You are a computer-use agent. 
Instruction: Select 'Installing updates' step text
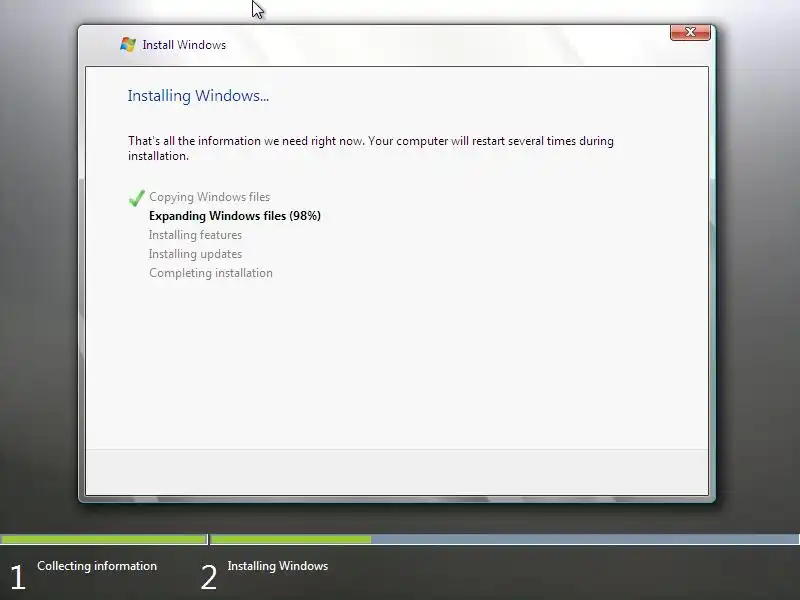pos(195,254)
